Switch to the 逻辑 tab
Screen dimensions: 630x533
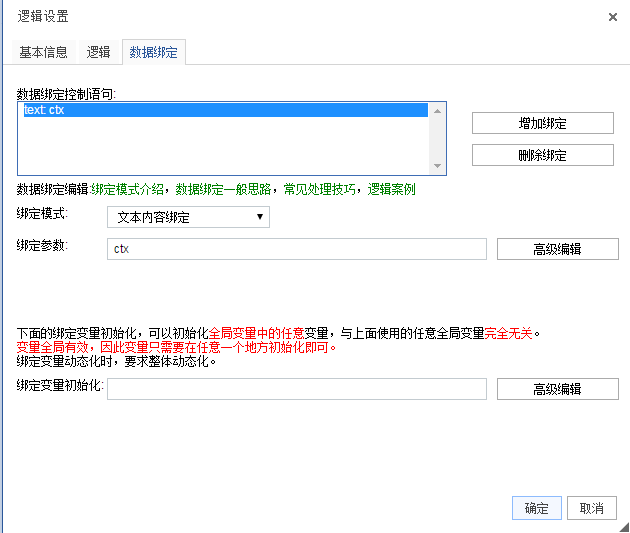[x=98, y=52]
